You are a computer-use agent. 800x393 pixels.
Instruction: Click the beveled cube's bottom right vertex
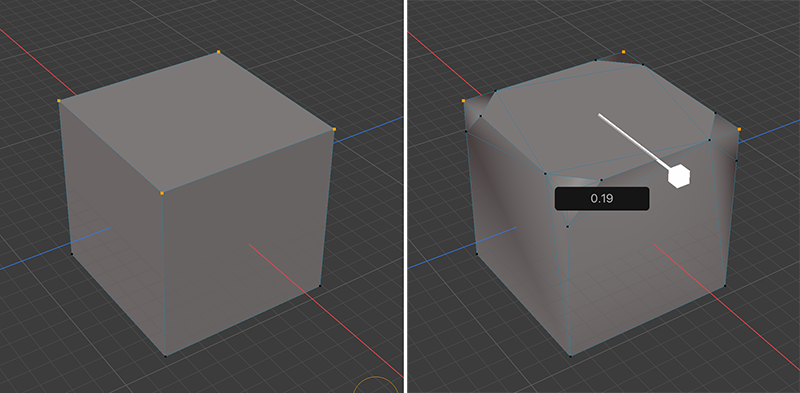tap(725, 286)
